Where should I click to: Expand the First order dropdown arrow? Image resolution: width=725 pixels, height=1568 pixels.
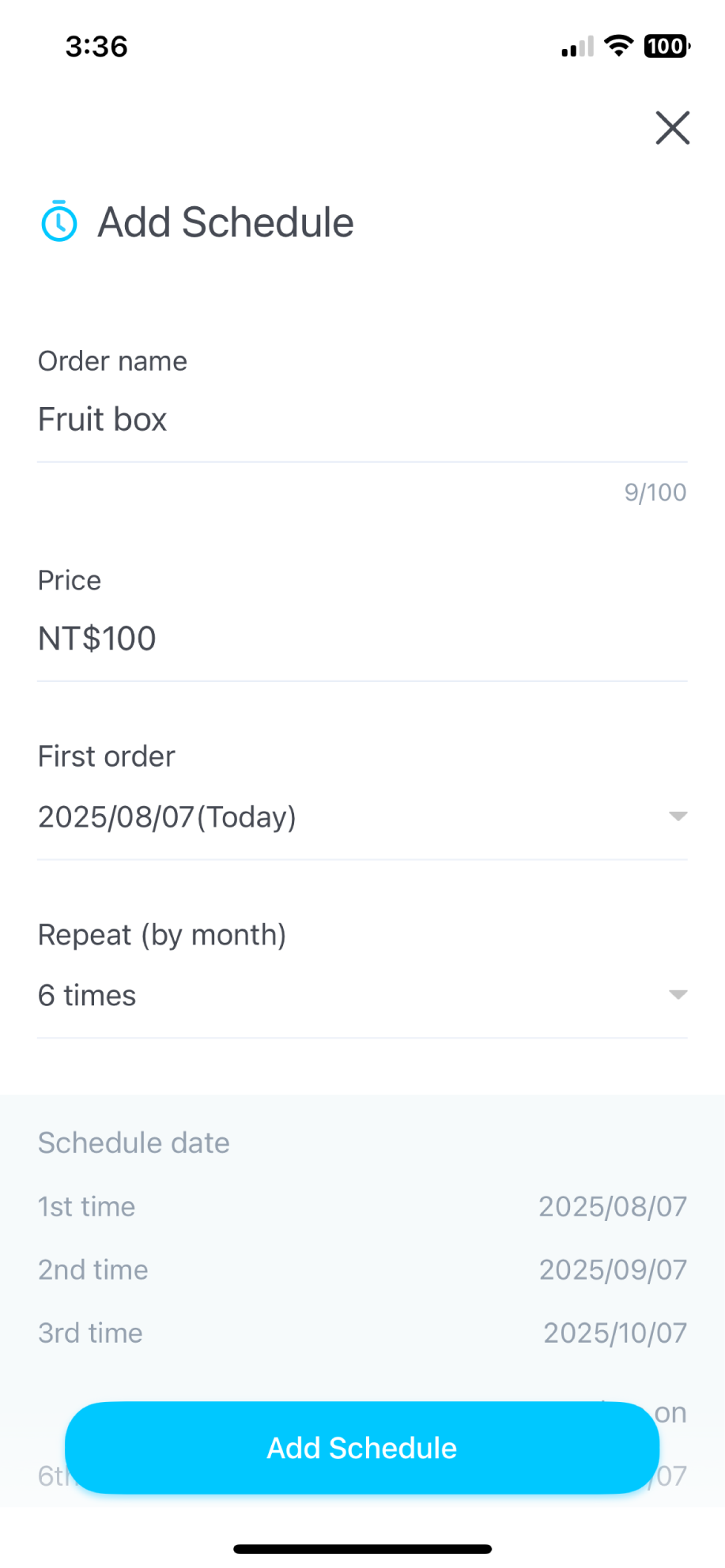[678, 816]
